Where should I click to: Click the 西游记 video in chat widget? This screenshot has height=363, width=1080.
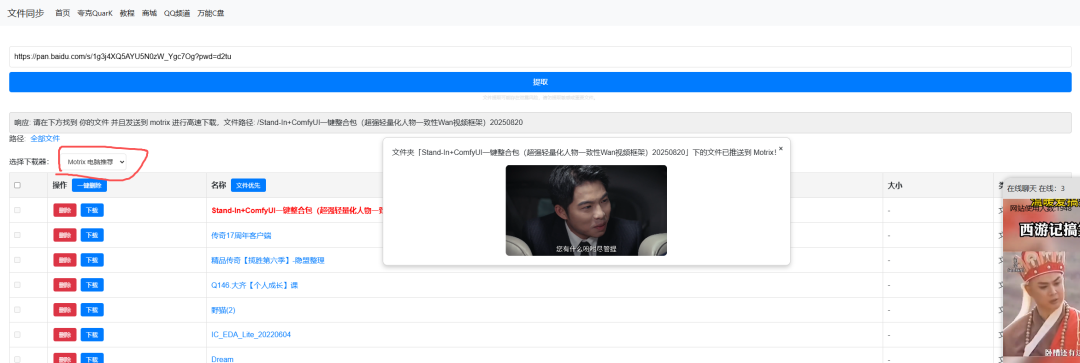point(1041,279)
